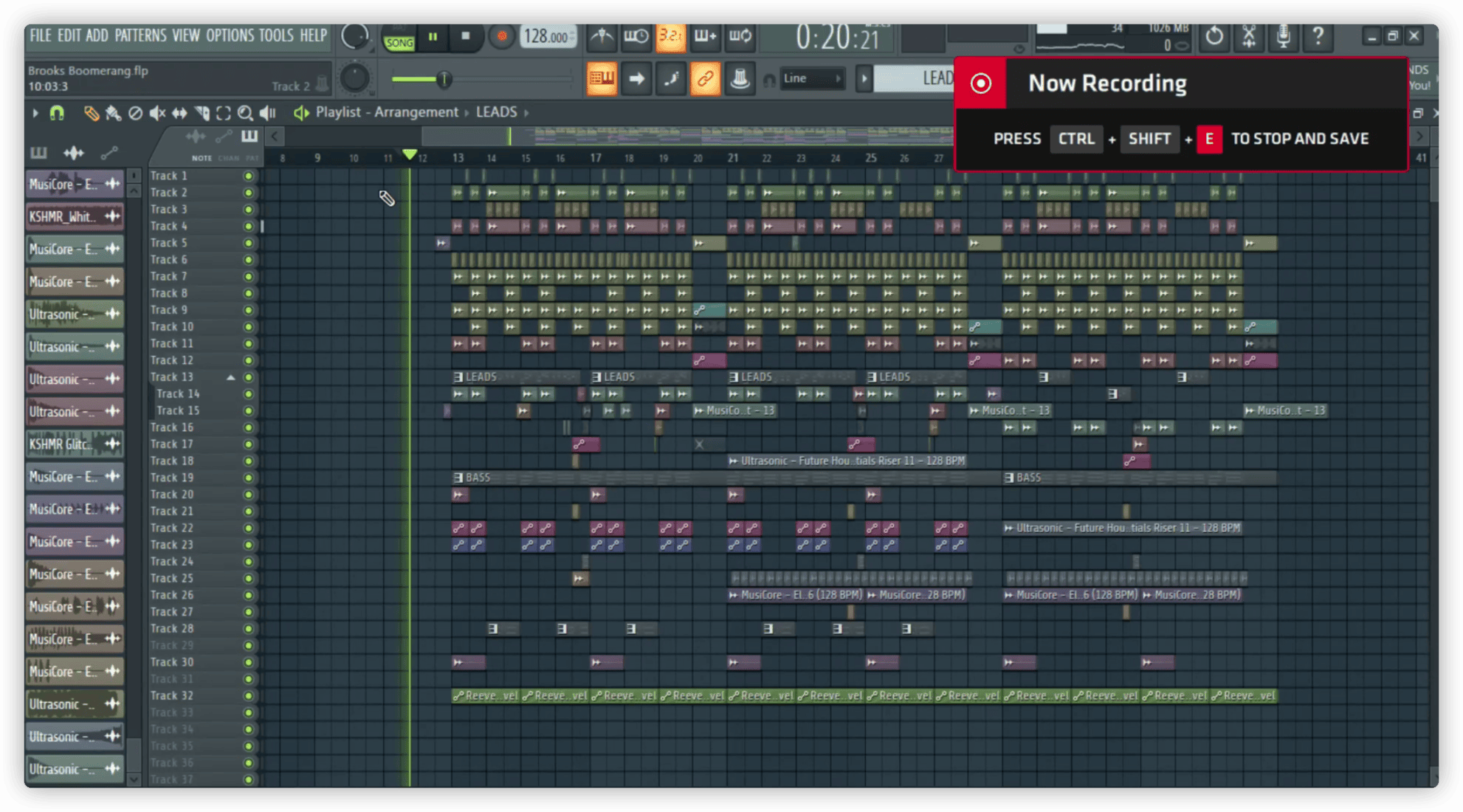The height and width of the screenshot is (812, 1463).
Task: Click the red record icon in Now Recording overlay
Action: (x=980, y=83)
